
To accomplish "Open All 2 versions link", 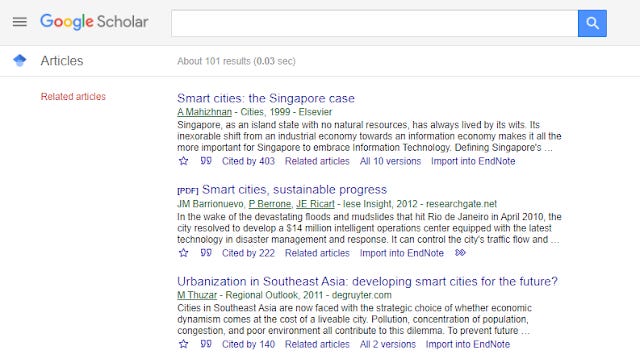I will click(x=388, y=344).
